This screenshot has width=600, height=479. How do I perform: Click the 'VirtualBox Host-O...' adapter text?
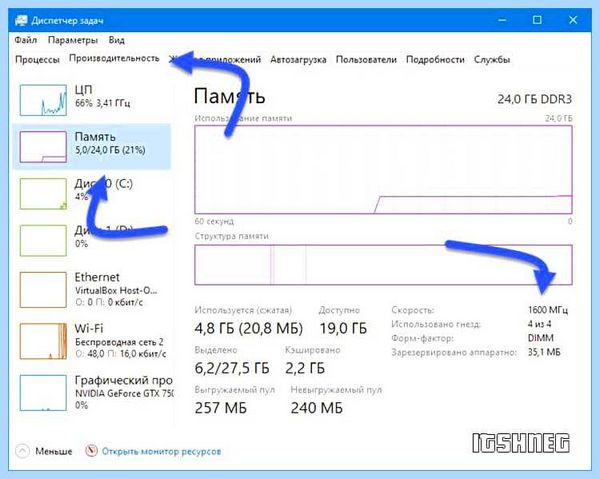point(116,290)
